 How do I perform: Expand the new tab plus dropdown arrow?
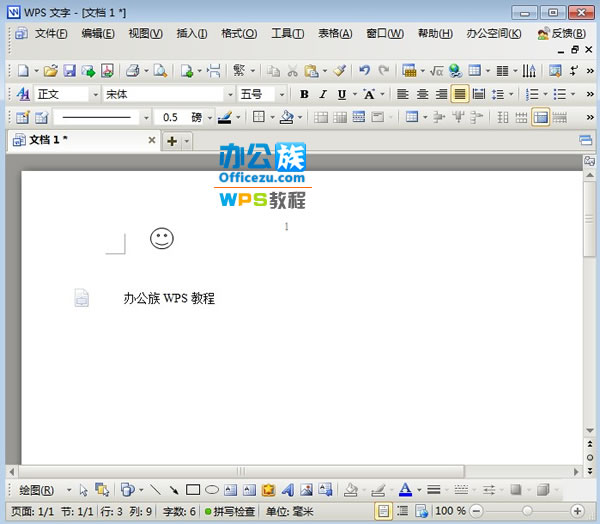tap(187, 141)
